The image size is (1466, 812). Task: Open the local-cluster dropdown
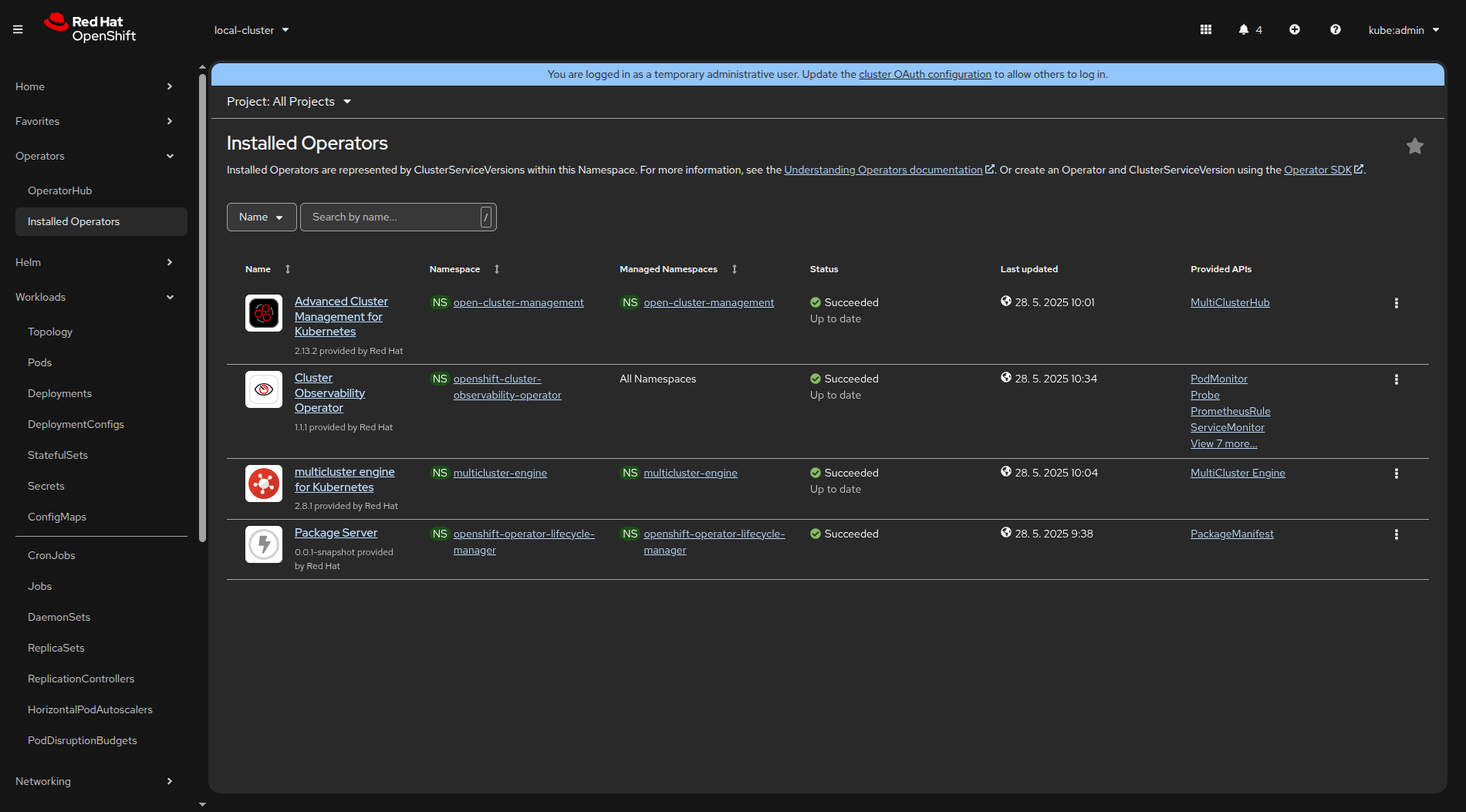click(252, 30)
